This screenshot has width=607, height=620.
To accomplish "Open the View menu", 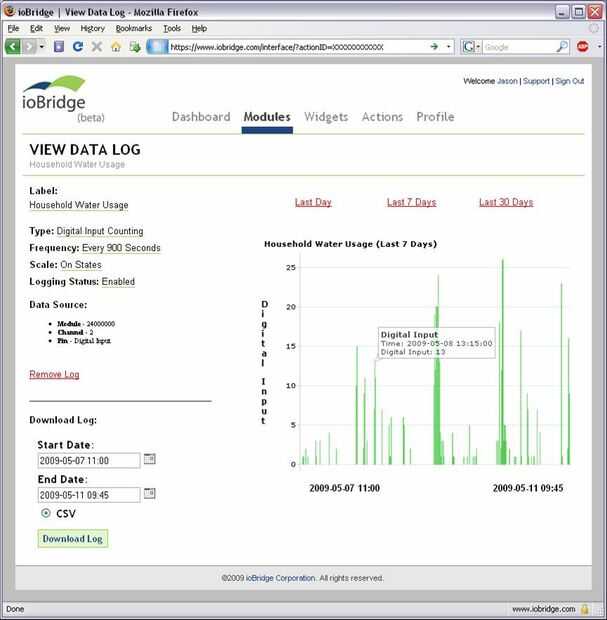I will click(x=62, y=28).
